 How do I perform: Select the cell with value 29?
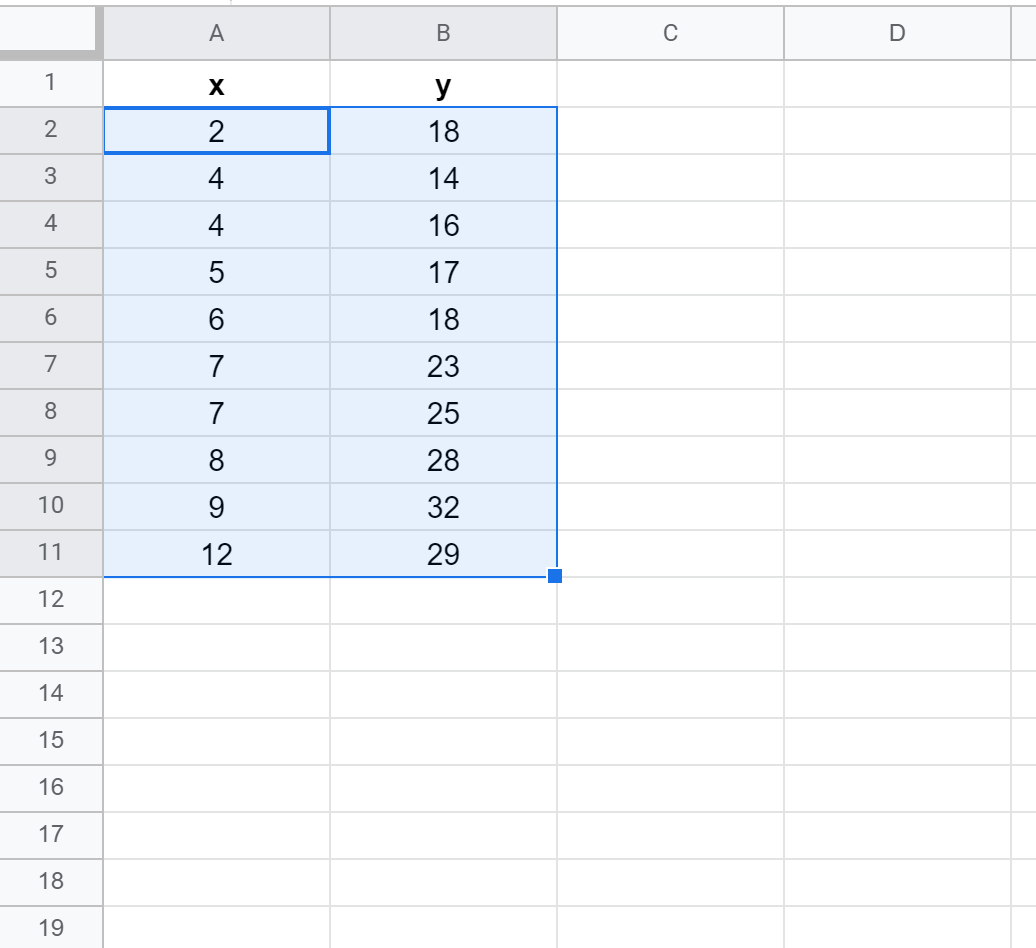(443, 553)
